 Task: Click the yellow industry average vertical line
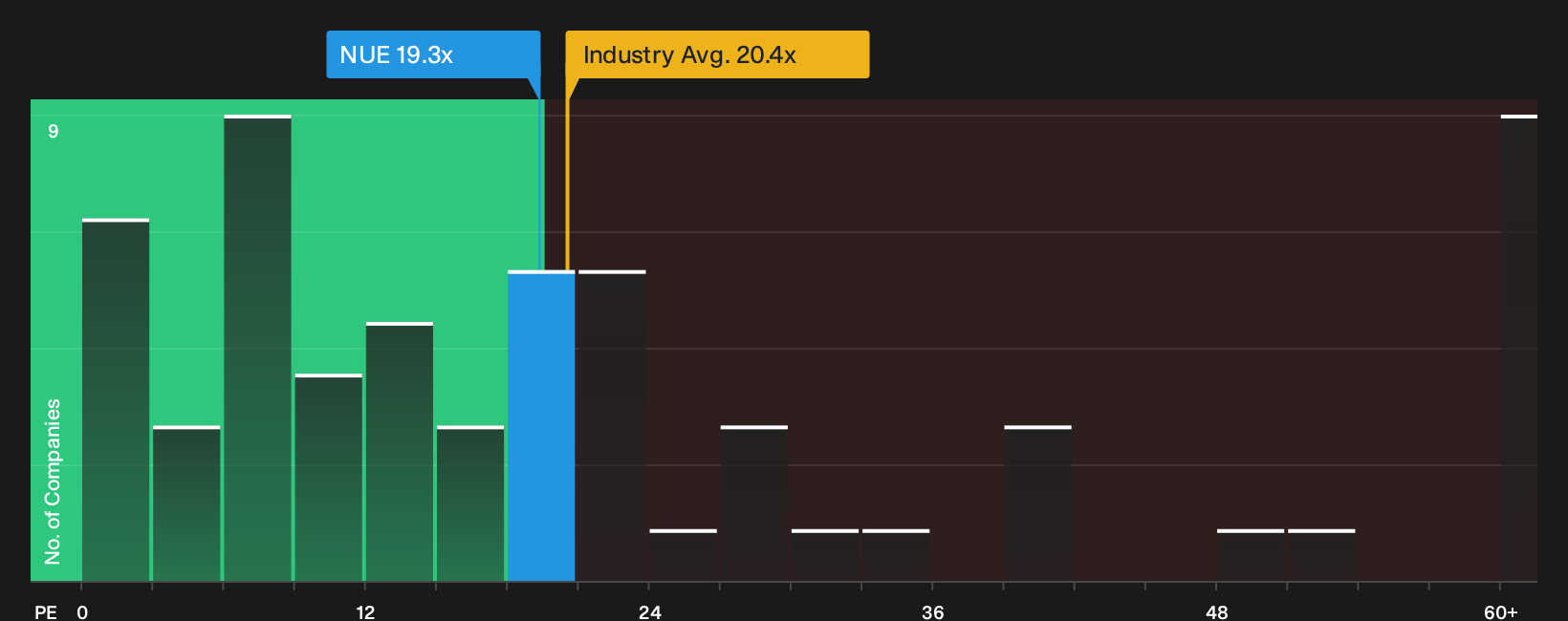[x=567, y=185]
